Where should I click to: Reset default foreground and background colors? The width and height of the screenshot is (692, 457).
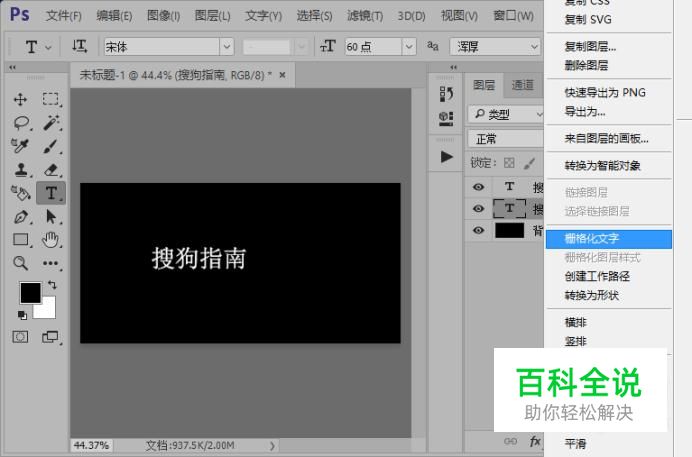22,315
